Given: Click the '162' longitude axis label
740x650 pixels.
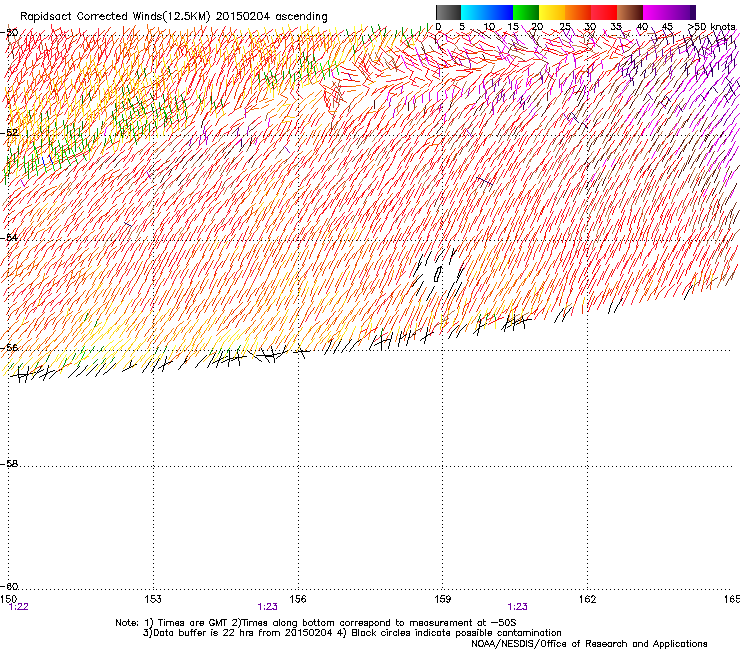Looking at the screenshot, I should [x=587, y=599].
